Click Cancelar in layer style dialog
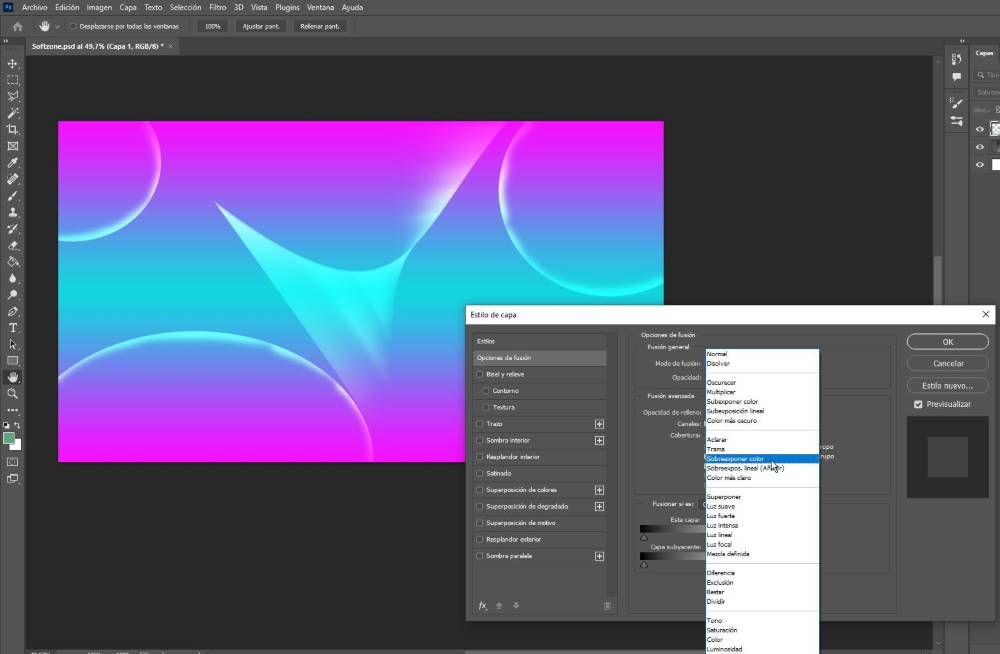The image size is (1000, 654). 948,364
